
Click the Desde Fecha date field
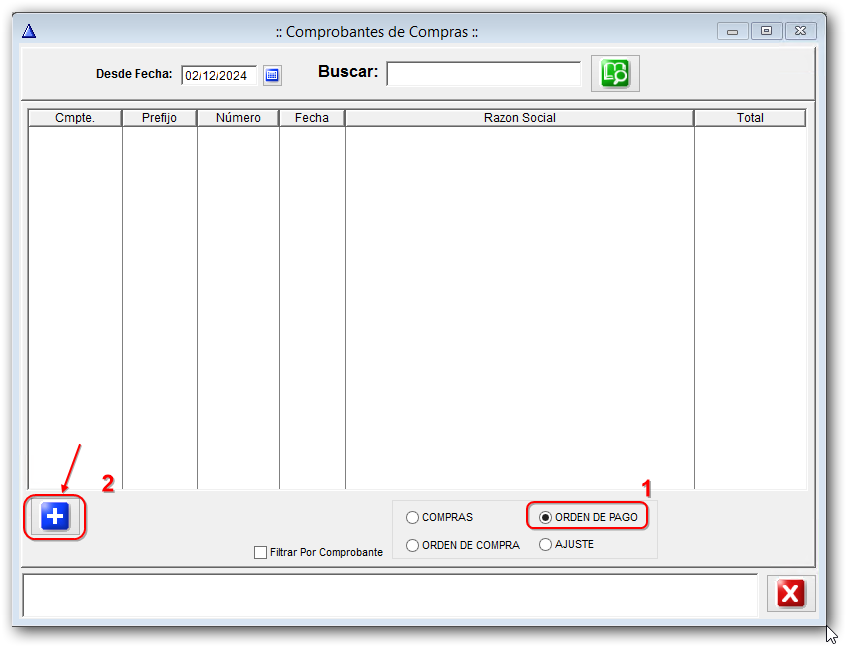pos(218,75)
